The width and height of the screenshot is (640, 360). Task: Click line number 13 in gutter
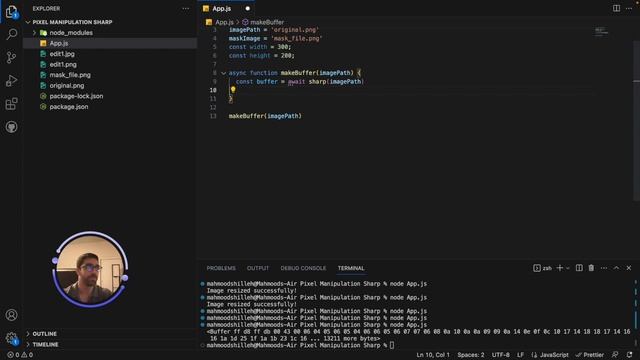click(x=213, y=116)
